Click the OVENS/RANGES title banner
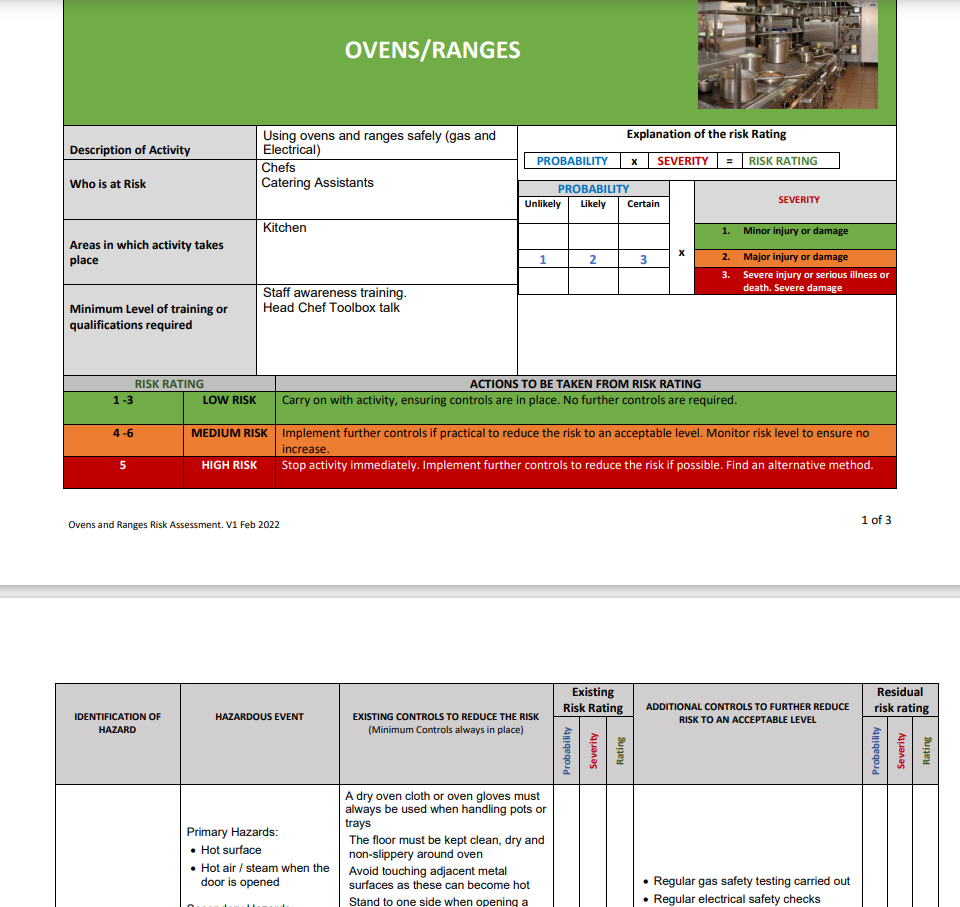 434,49
